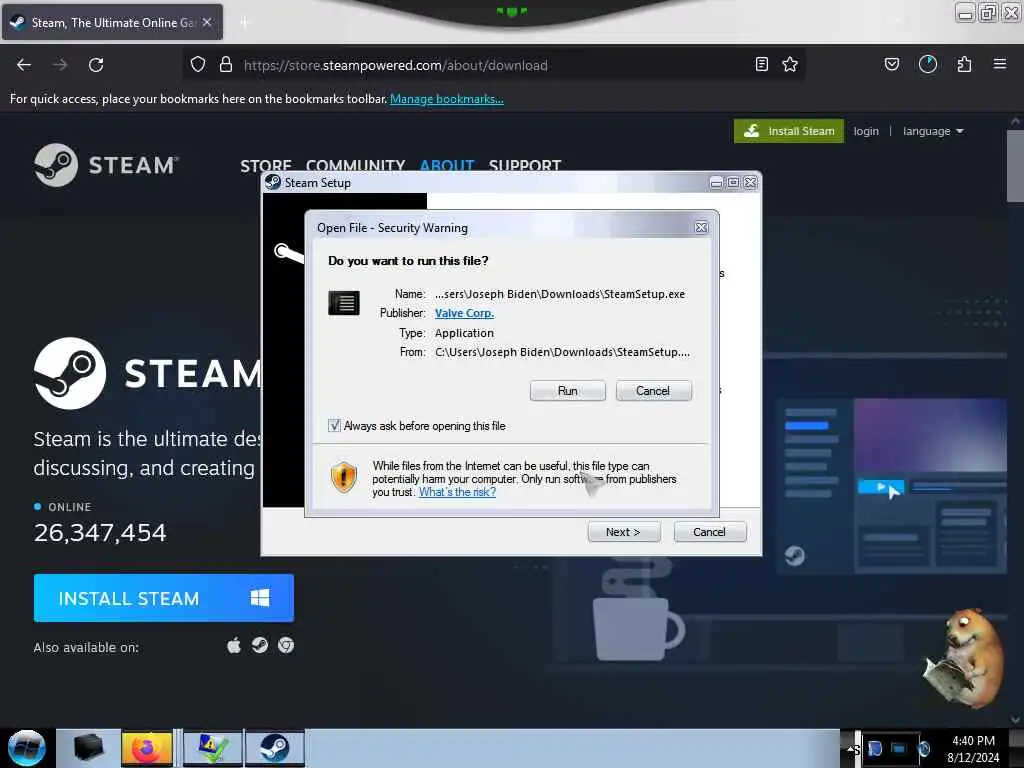This screenshot has width=1024, height=768.
Task: Open the Windows Start orb
Action: coord(27,748)
